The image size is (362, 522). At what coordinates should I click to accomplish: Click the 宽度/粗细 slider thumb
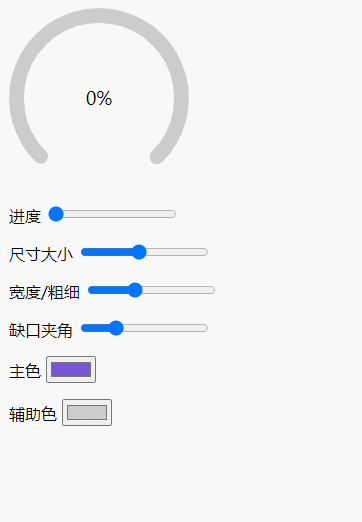tap(135, 290)
